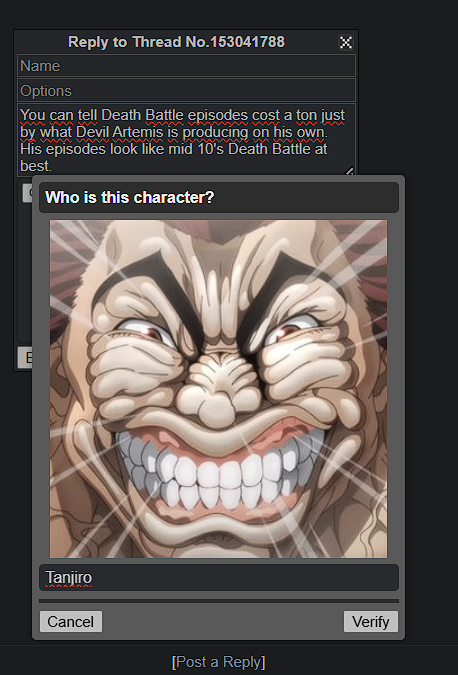Open the Post a Reply link
The height and width of the screenshot is (675, 458).
(x=219, y=662)
